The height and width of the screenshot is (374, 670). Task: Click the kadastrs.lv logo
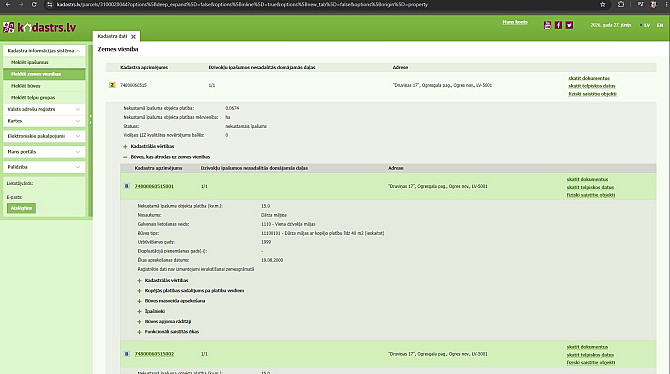coord(40,27)
